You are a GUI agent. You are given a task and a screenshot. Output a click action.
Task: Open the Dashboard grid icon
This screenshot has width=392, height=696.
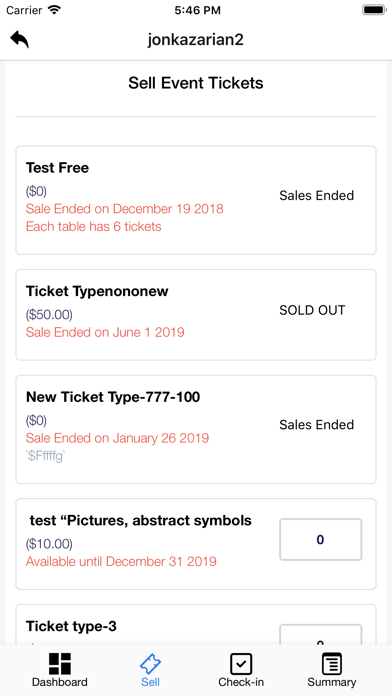pos(59,664)
